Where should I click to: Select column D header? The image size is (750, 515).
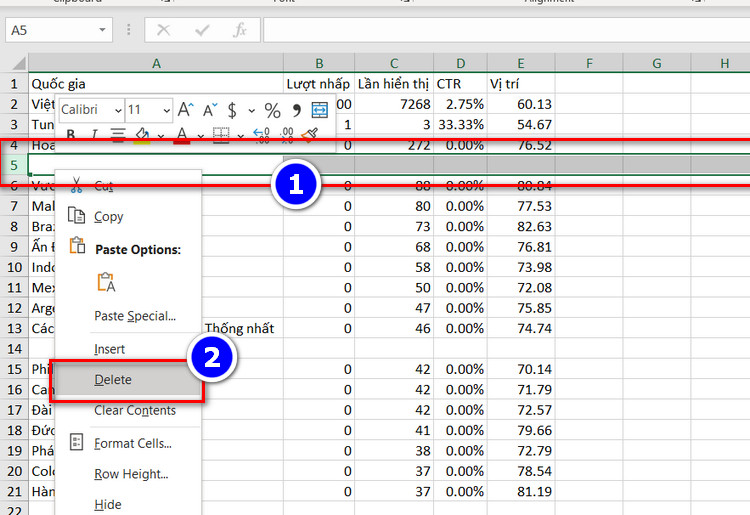[461, 63]
